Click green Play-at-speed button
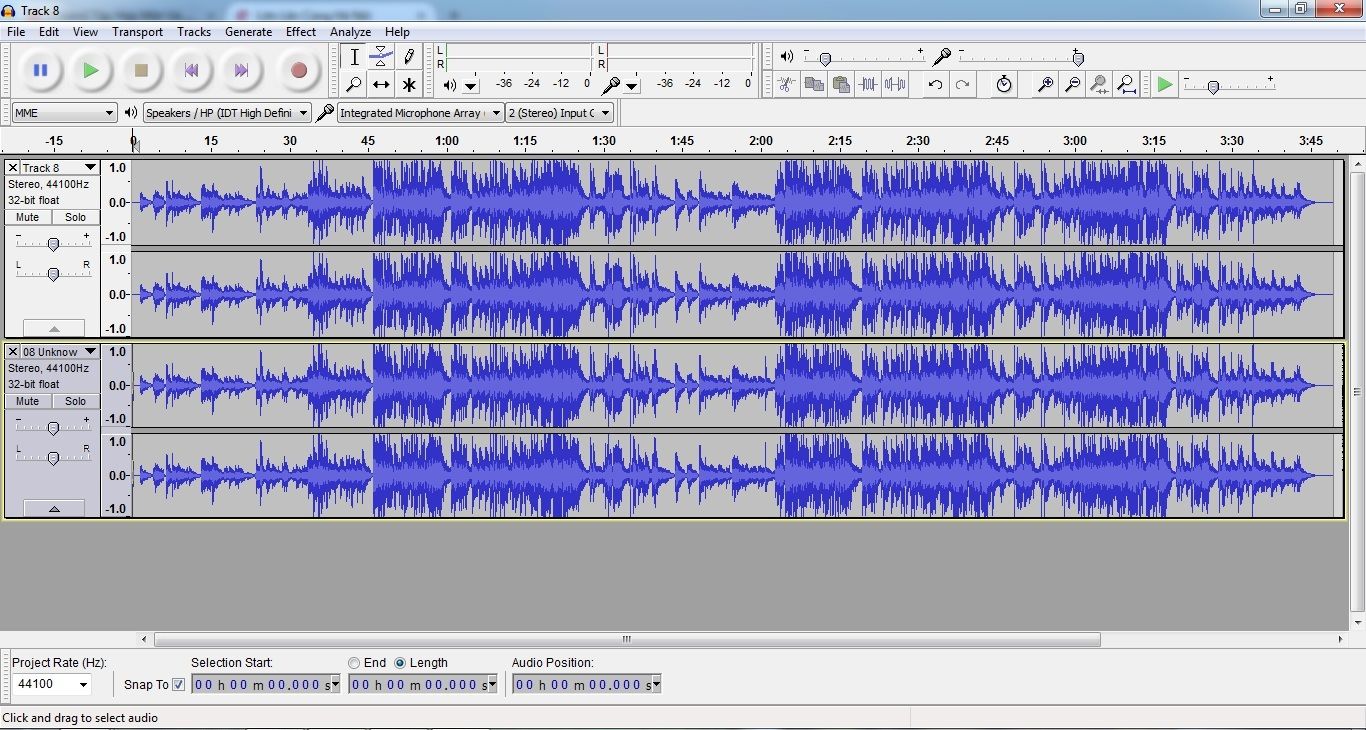The width and height of the screenshot is (1366, 730). (1165, 85)
